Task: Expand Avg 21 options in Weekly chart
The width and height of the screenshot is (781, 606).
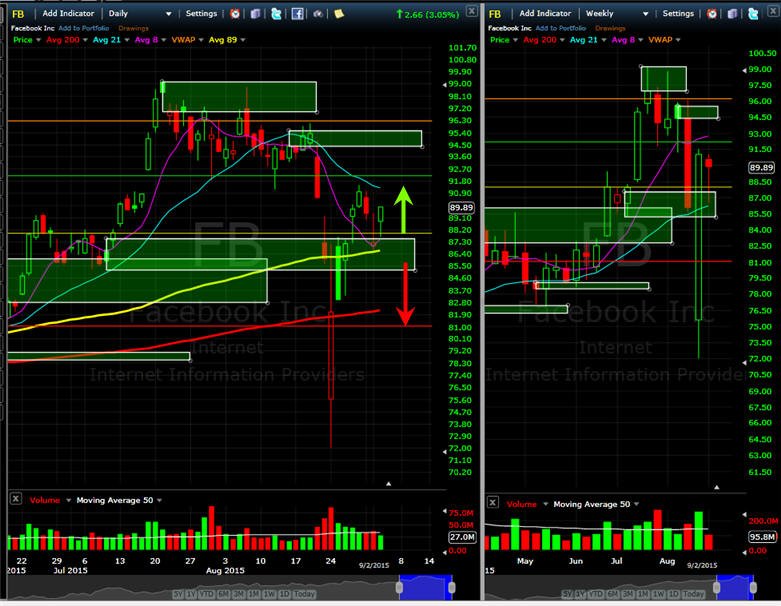Action: (604, 40)
